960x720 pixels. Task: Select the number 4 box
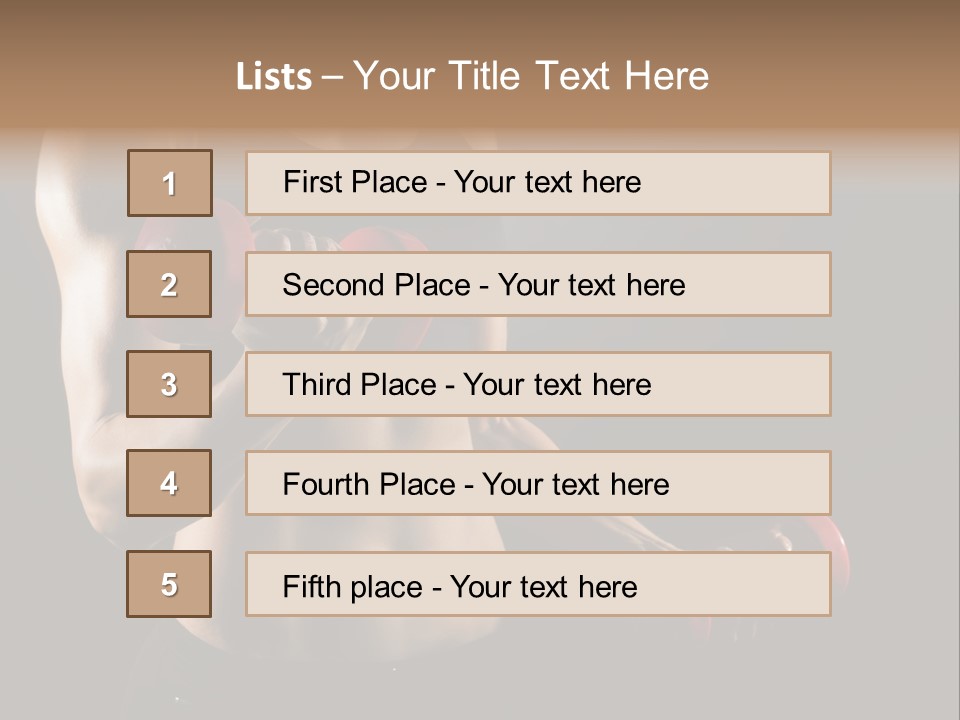(x=170, y=483)
